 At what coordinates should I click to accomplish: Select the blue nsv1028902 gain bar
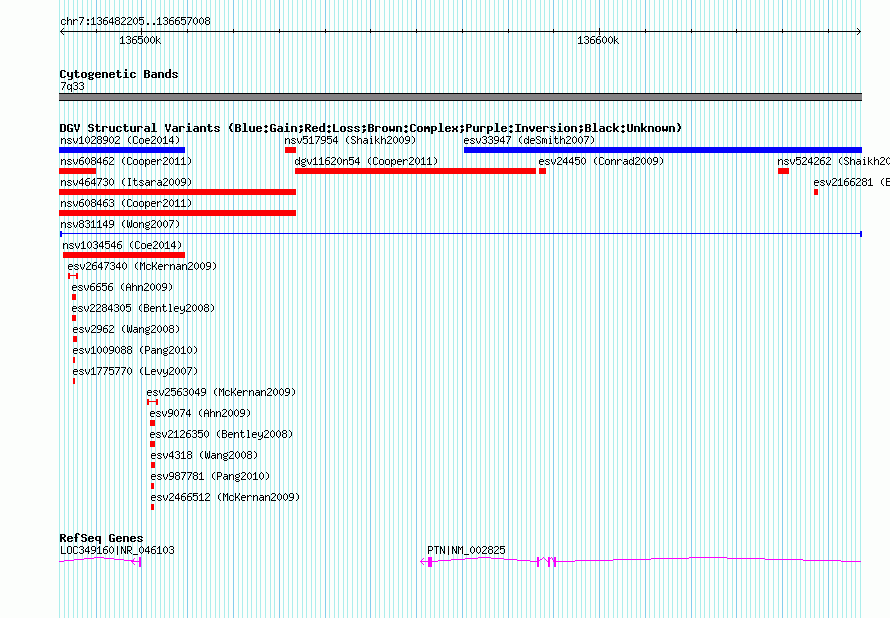[x=122, y=150]
